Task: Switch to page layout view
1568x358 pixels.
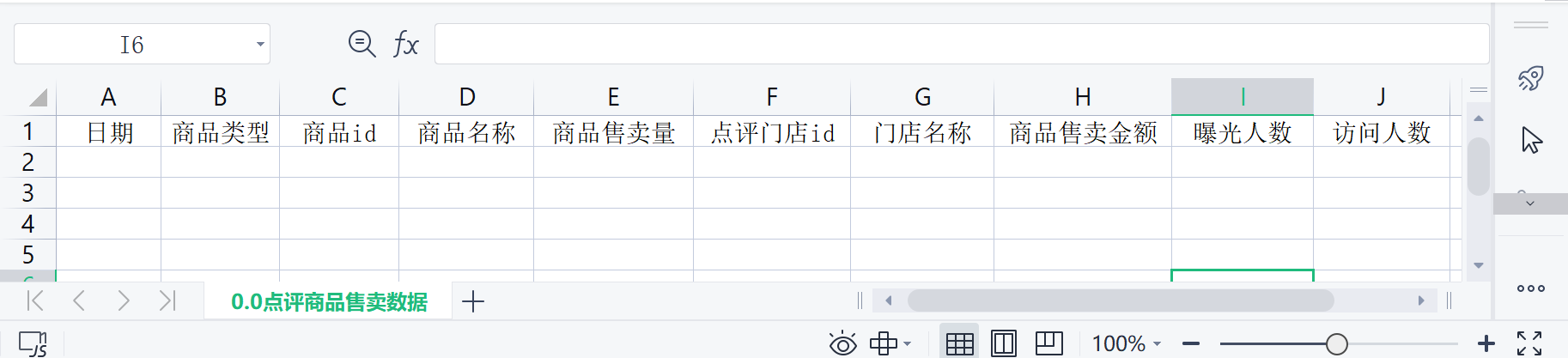Action: [1004, 343]
